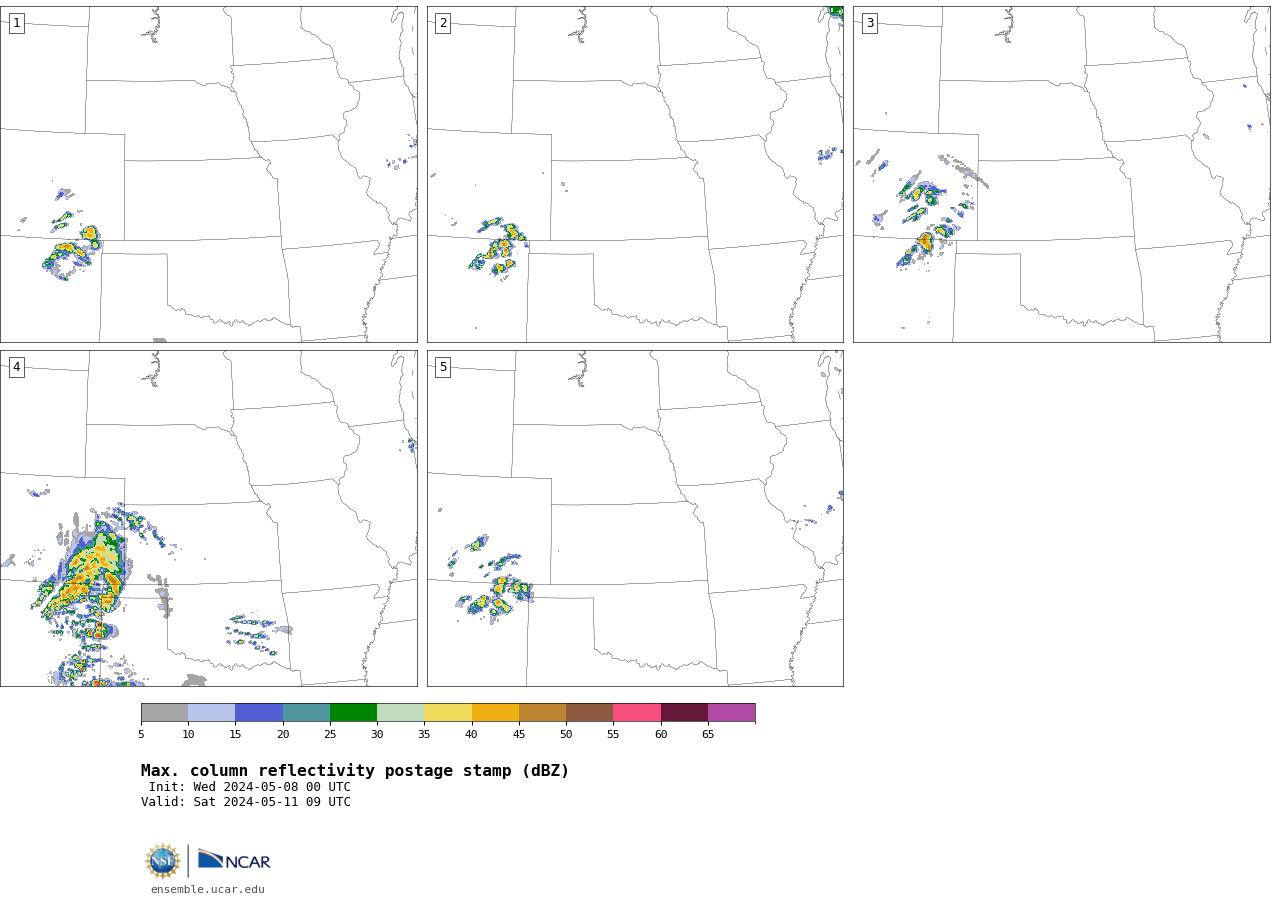Click the Init: Wed 2024-05-08 00 UTC text
This screenshot has height=901, width=1280.
point(249,787)
